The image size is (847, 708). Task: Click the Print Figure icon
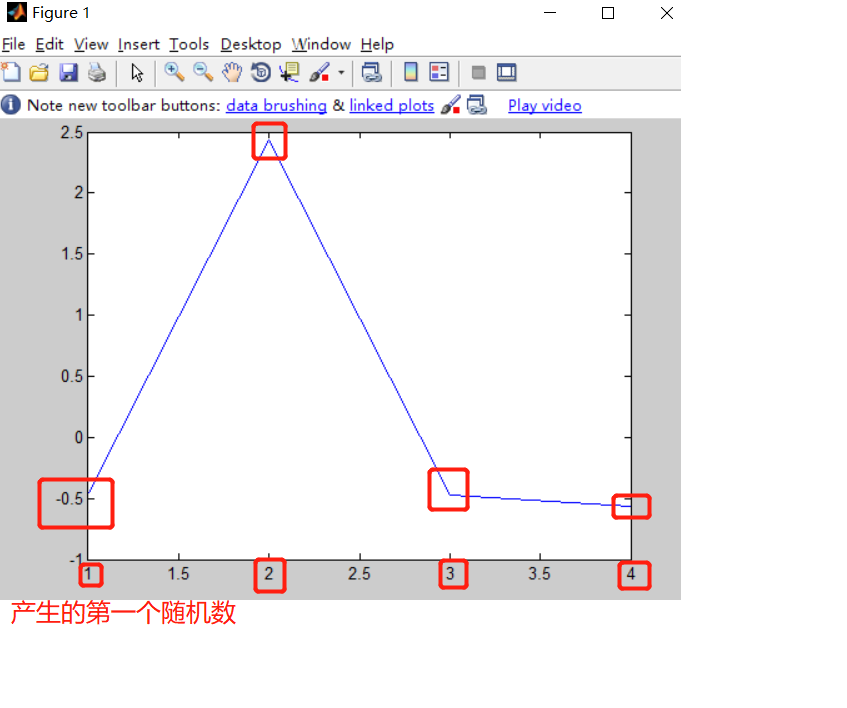(x=96, y=72)
